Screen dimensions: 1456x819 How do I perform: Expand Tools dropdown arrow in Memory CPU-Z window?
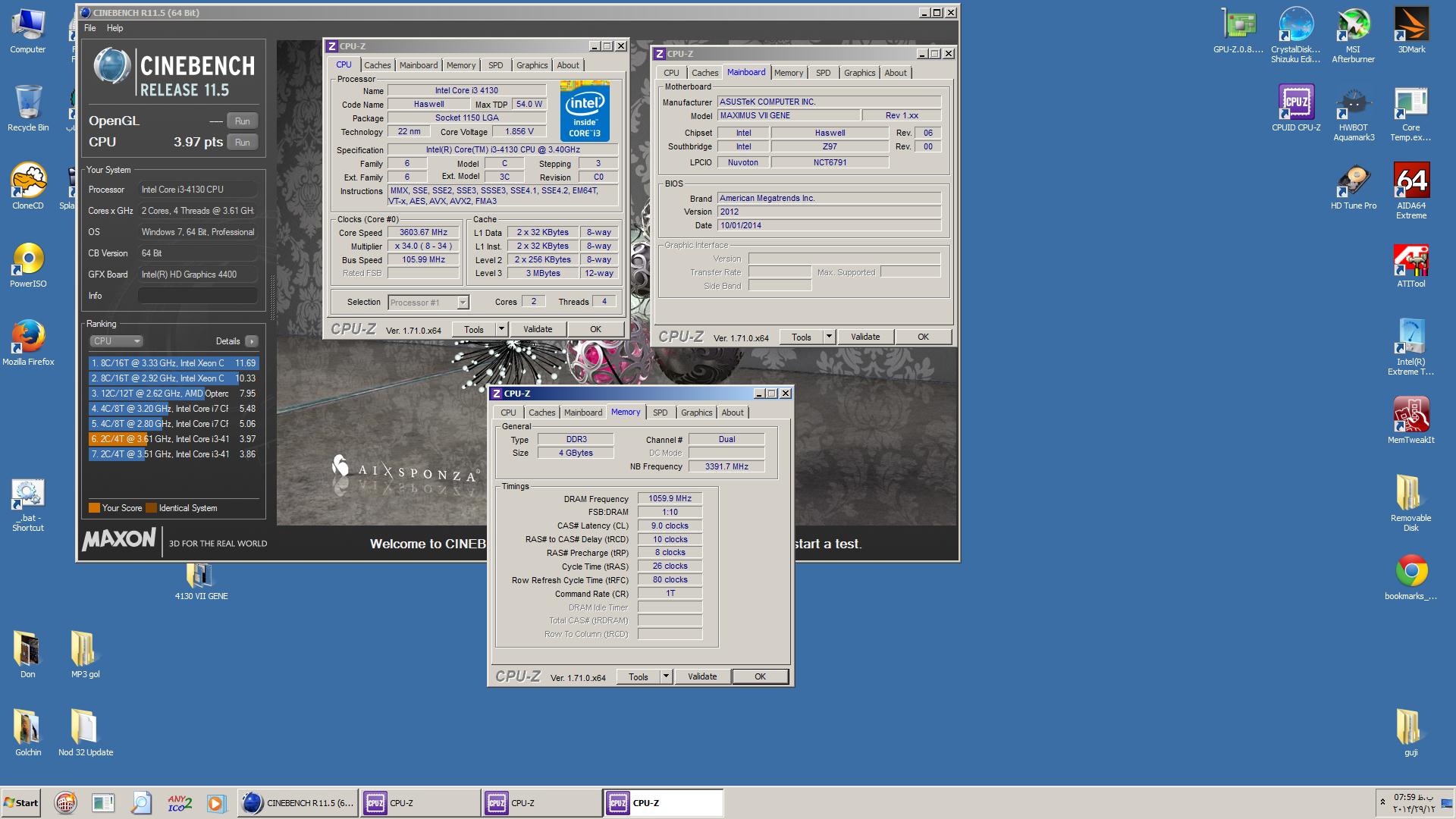pyautogui.click(x=666, y=676)
